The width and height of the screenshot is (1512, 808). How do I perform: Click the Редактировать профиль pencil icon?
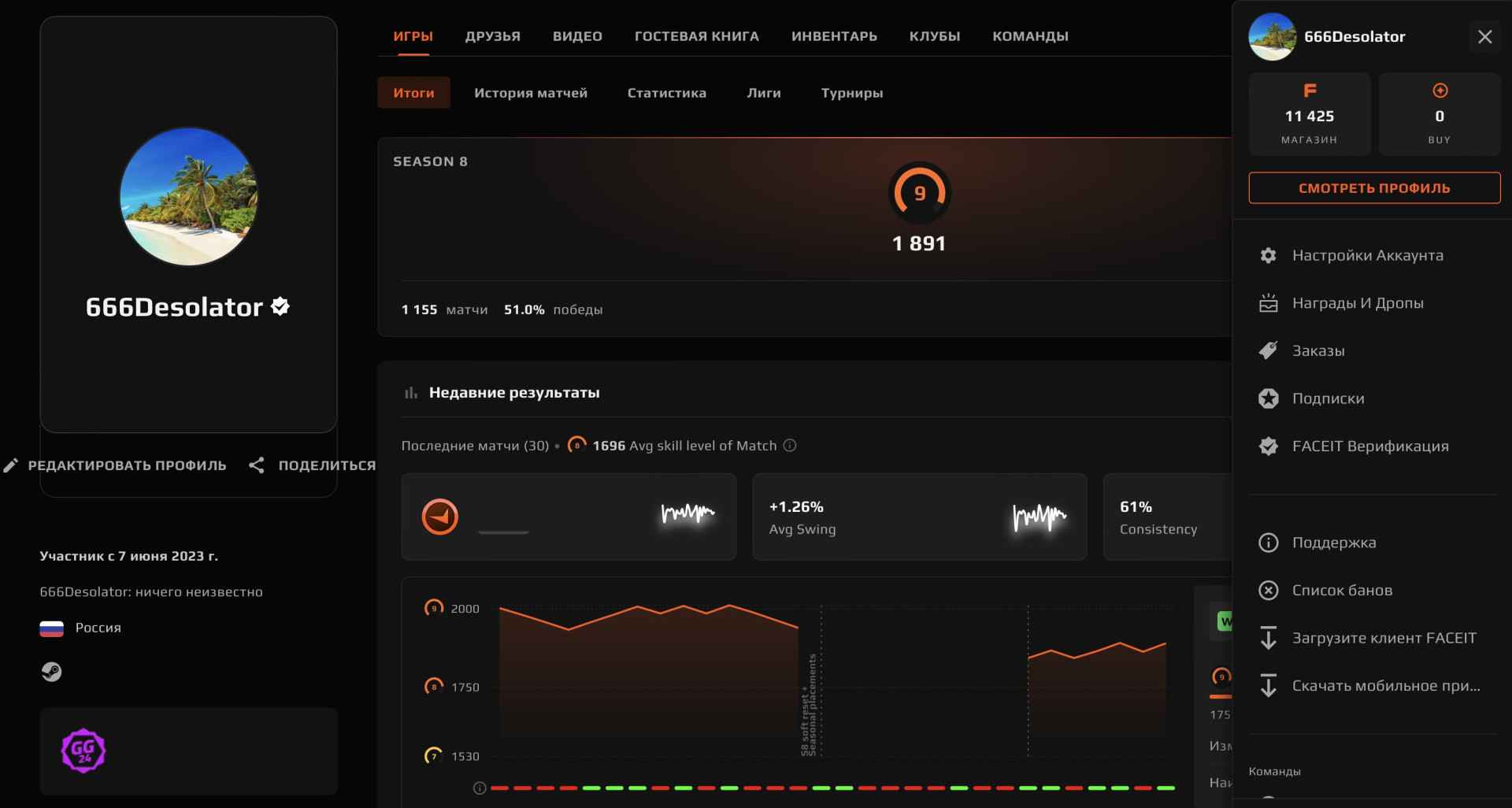(x=10, y=465)
